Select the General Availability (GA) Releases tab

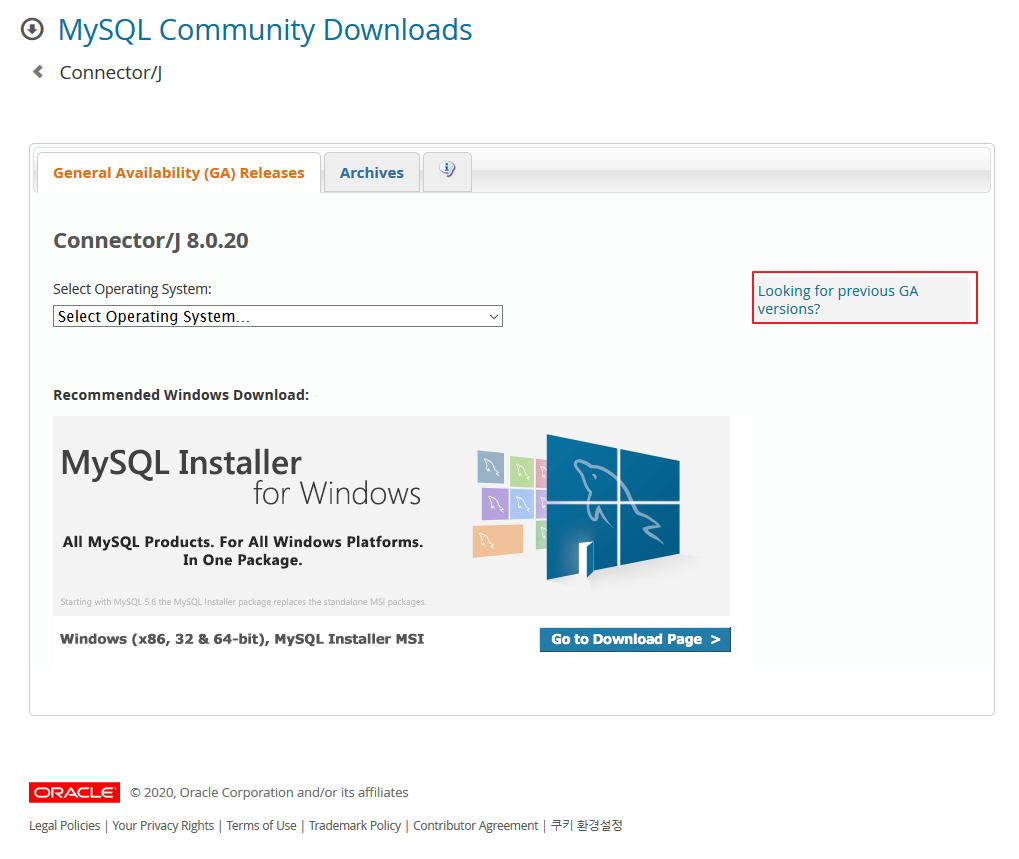(178, 172)
